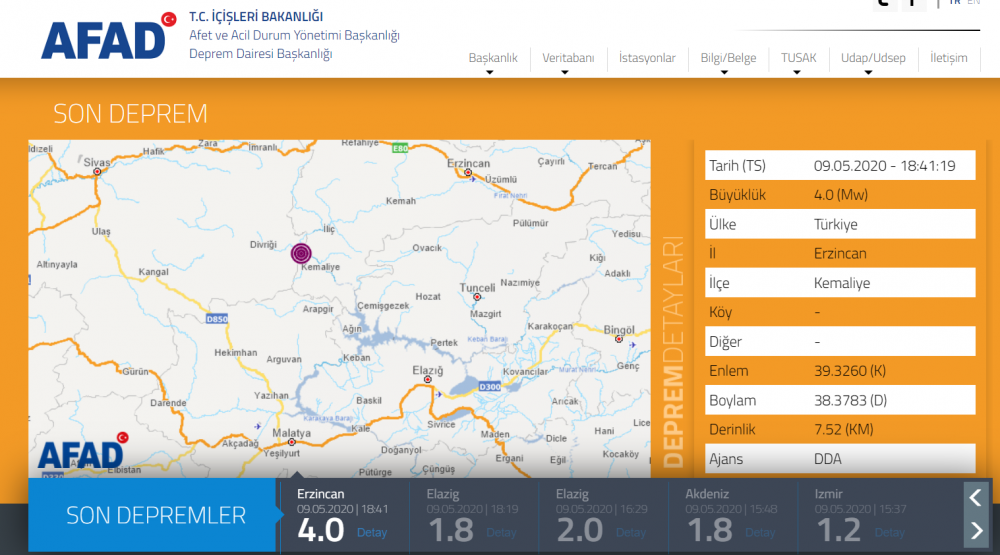Switch language to TR

click(954, 3)
